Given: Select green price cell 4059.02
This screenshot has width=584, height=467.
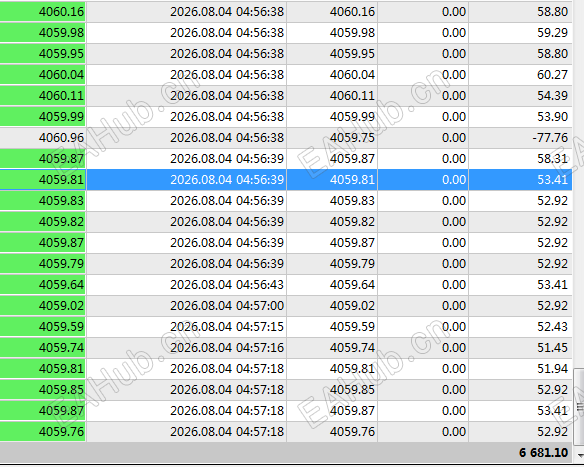Looking at the screenshot, I should [x=42, y=306].
